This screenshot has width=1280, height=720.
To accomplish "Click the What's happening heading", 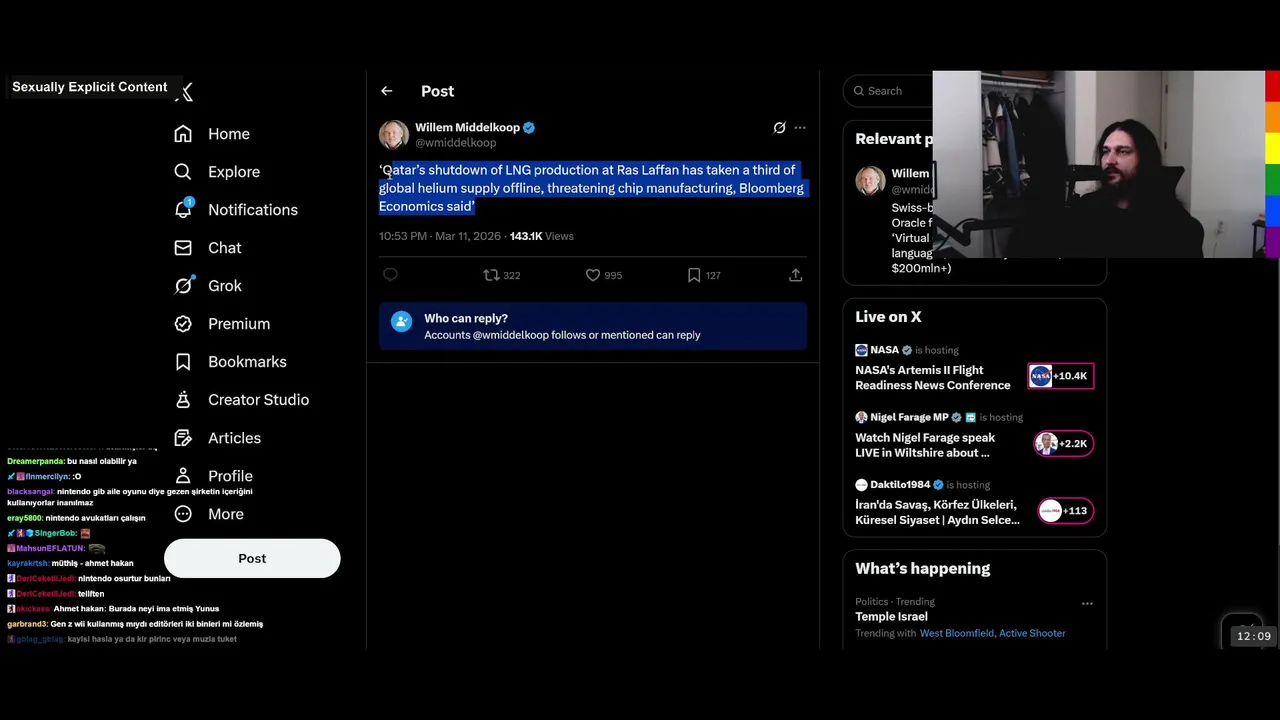I will (x=922, y=569).
